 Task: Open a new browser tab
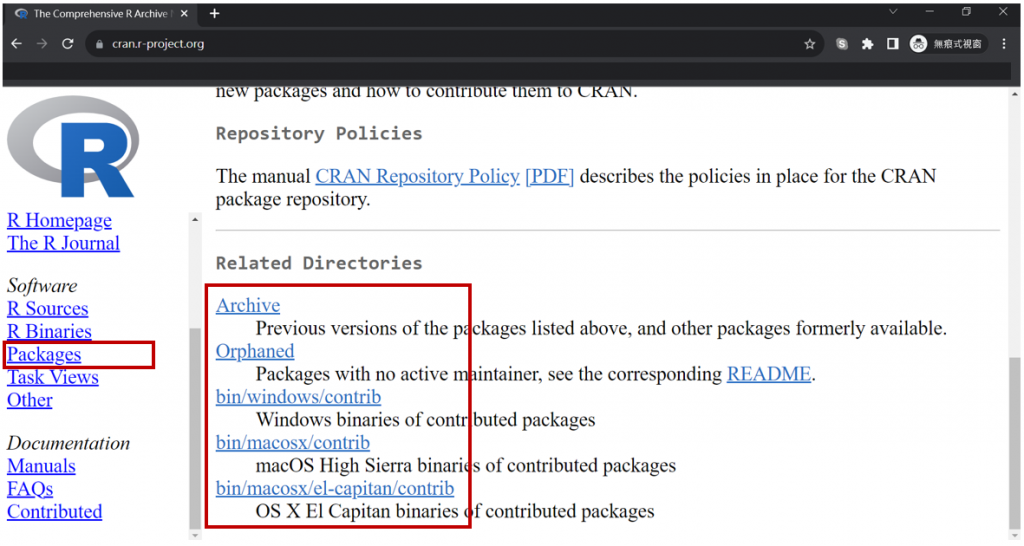214,14
